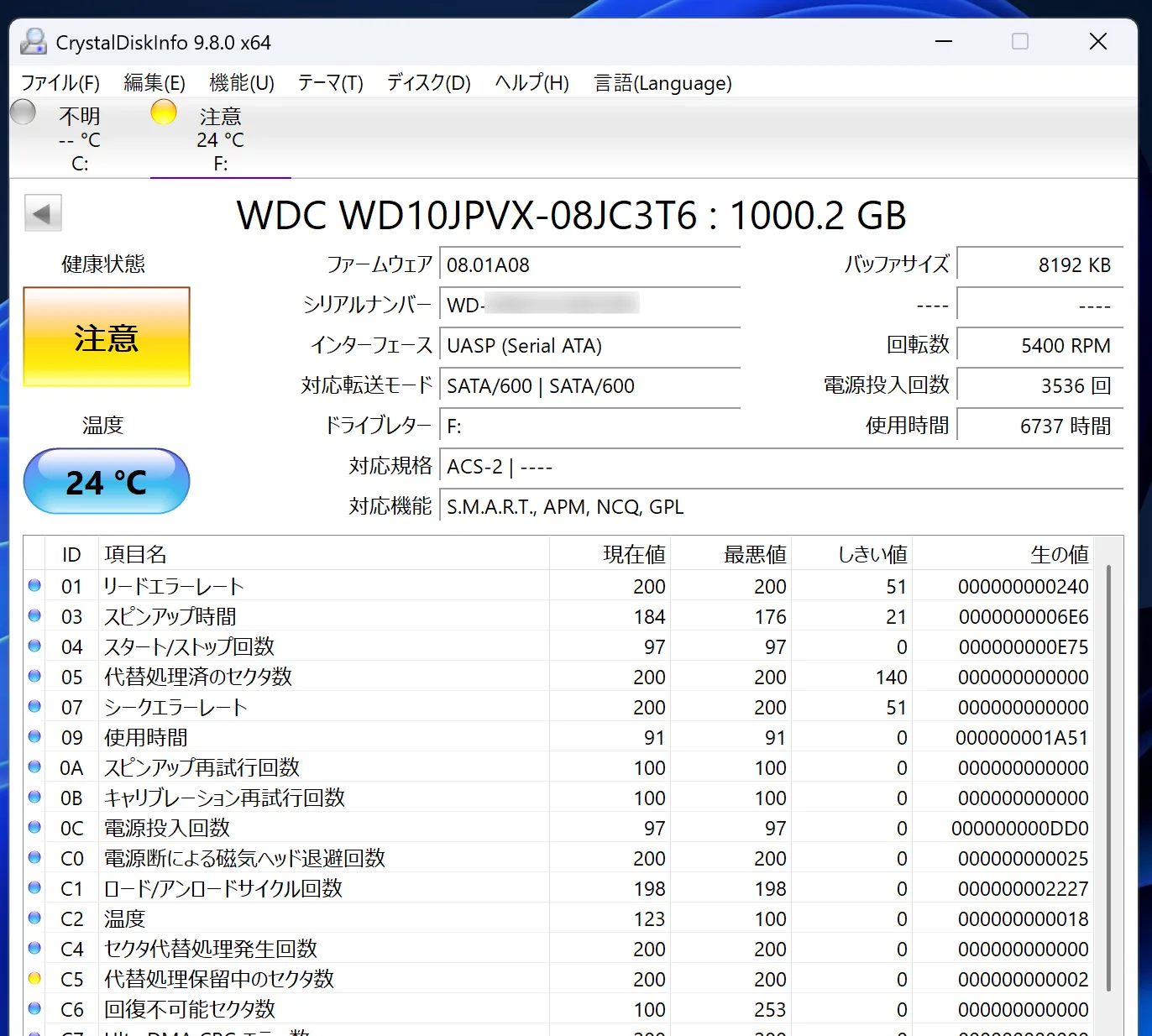Click the yellow status dot for attribute C5
The height and width of the screenshot is (1036, 1152).
coord(34,978)
